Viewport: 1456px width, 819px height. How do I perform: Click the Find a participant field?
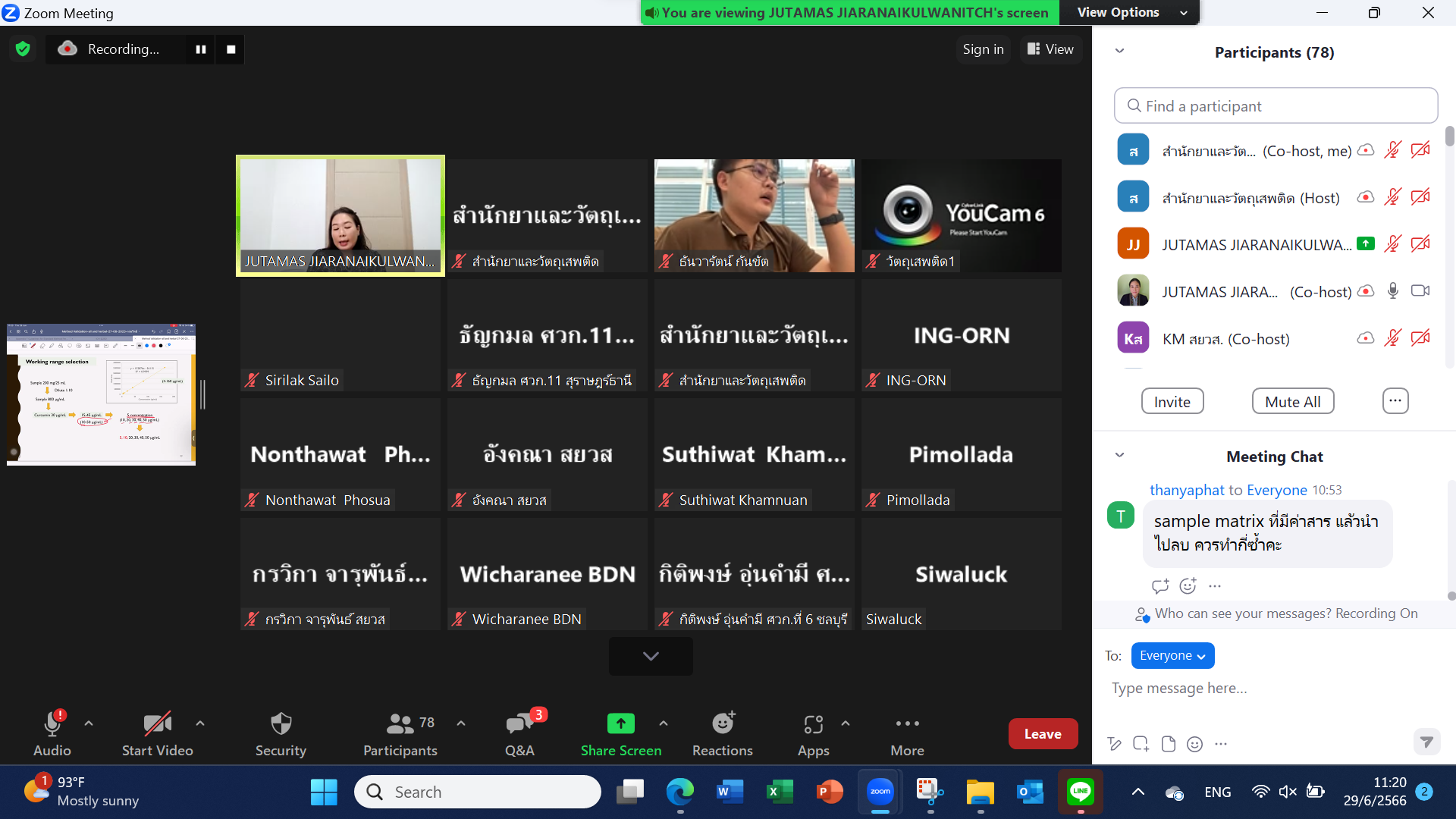[x=1276, y=106]
